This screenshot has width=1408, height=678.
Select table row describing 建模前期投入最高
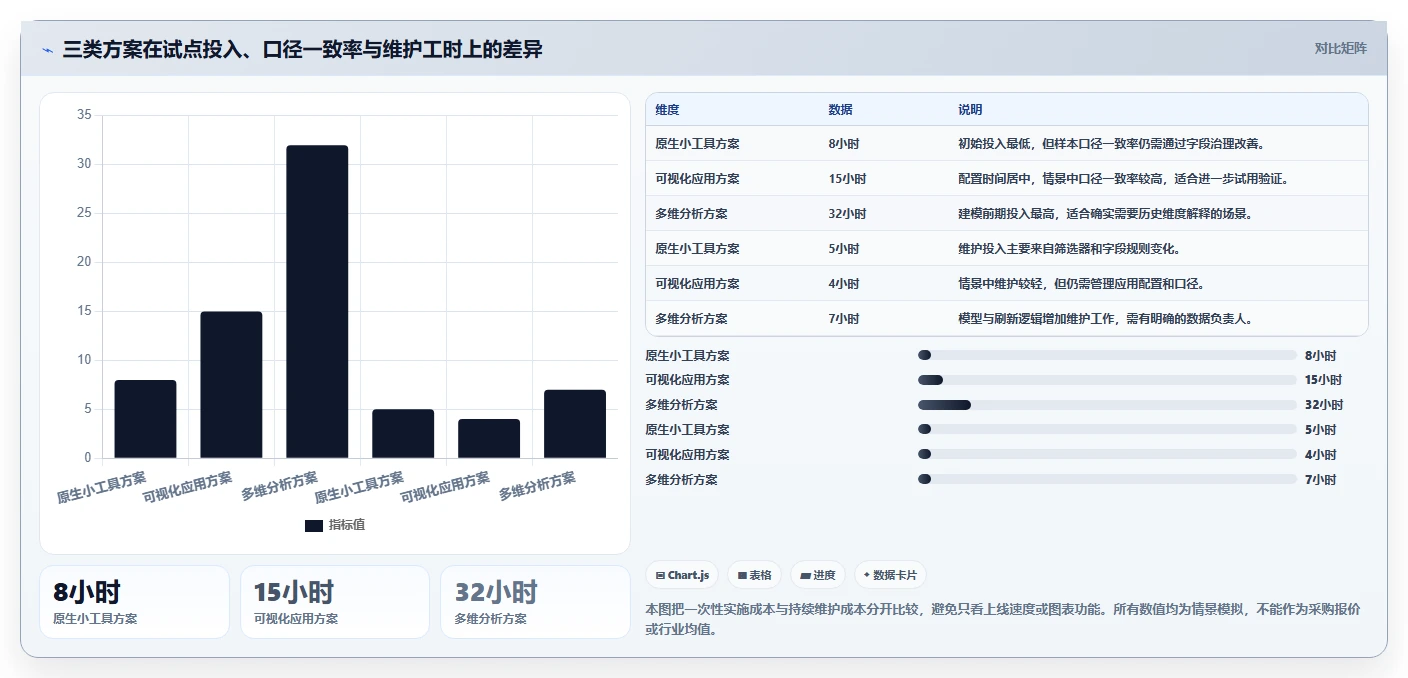1007,214
